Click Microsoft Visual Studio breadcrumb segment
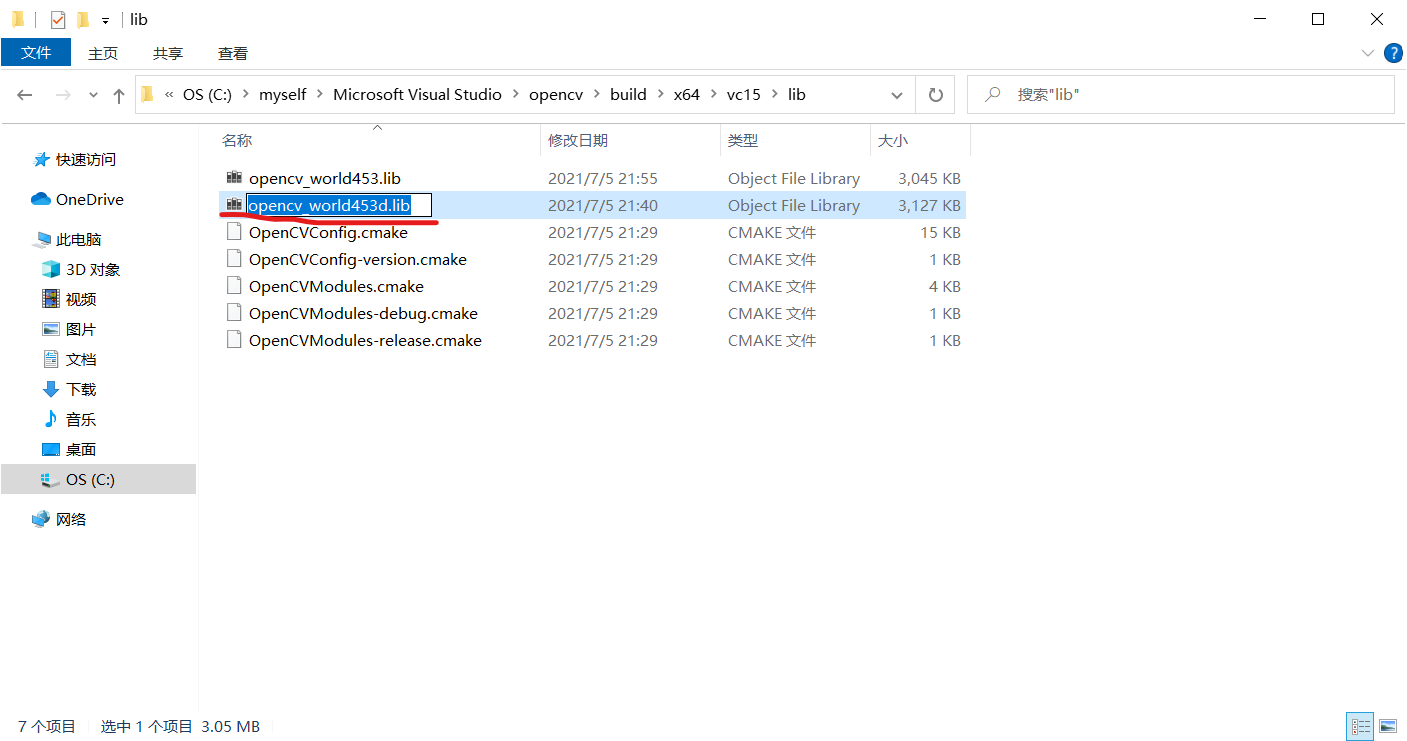This screenshot has width=1407, height=741. coord(417,95)
